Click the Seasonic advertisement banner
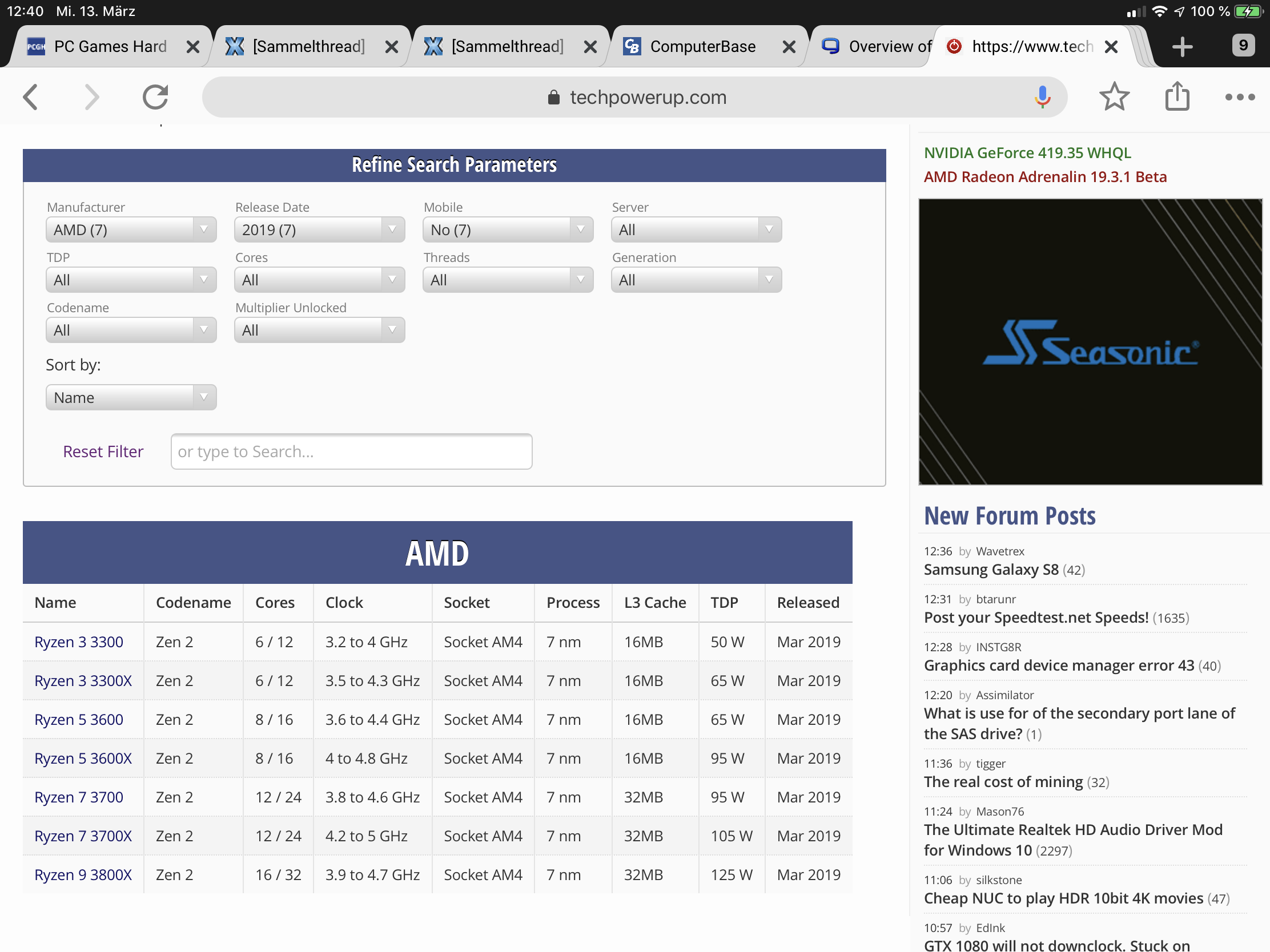Screen dimensions: 1270x952 (x=1090, y=342)
